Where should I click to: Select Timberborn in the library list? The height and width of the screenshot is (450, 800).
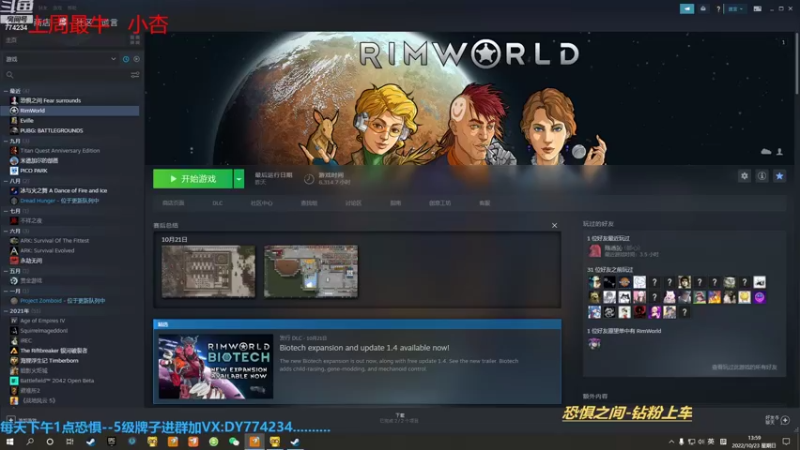(49, 361)
